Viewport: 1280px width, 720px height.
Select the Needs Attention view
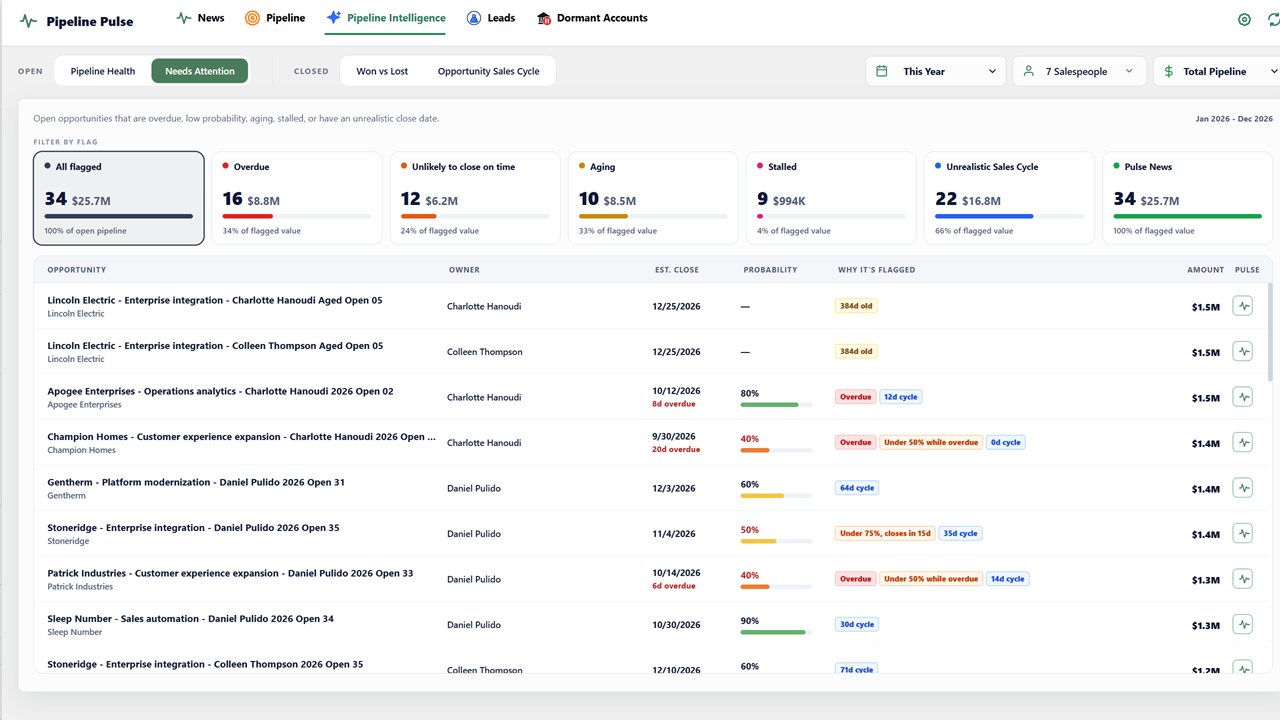point(200,71)
